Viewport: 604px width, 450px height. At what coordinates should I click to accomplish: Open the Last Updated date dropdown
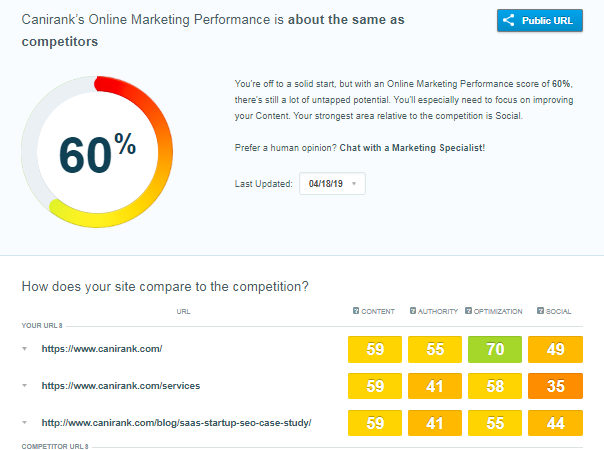coord(332,183)
